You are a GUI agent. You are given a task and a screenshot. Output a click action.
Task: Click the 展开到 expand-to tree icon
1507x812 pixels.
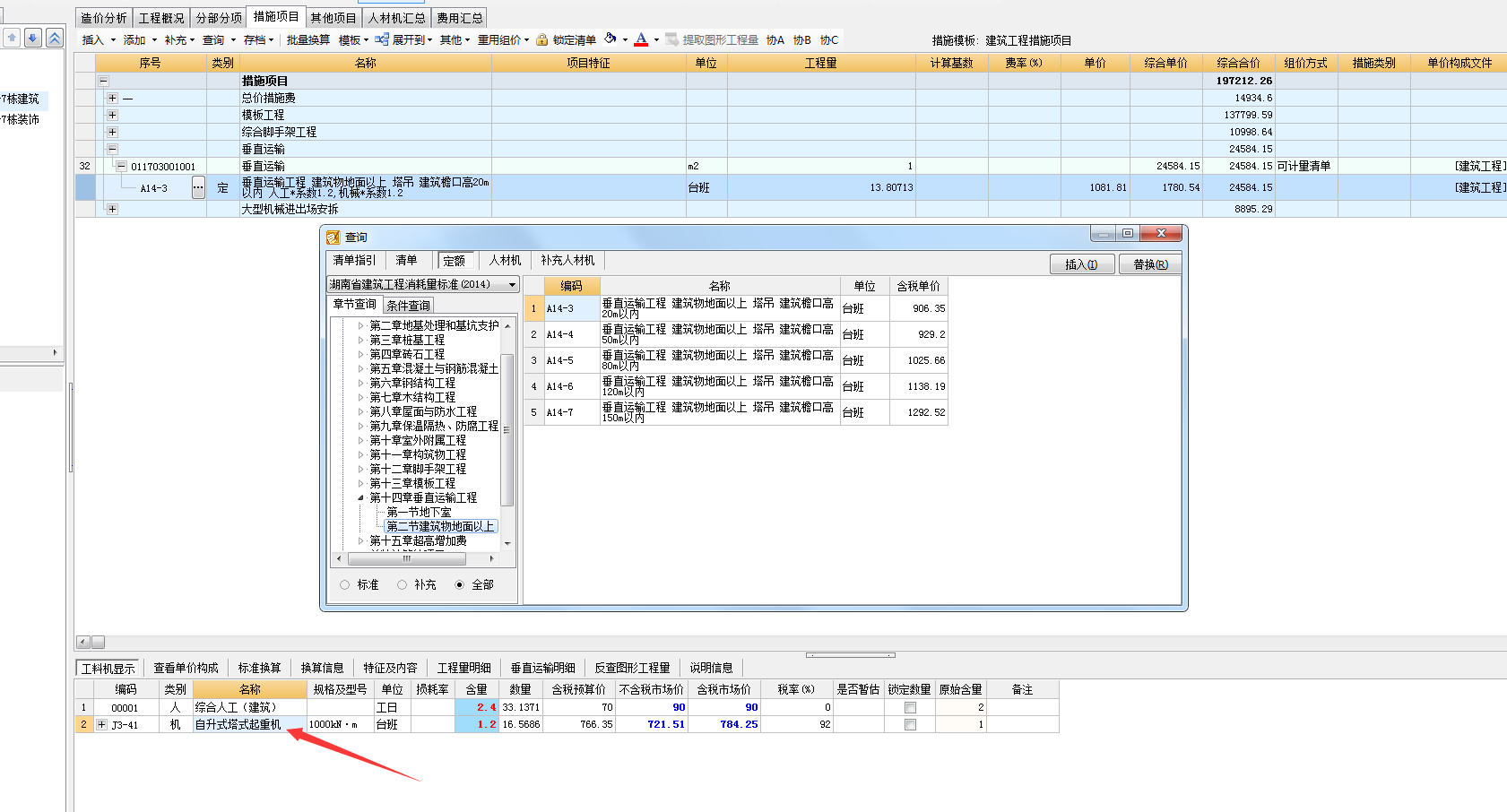[382, 39]
